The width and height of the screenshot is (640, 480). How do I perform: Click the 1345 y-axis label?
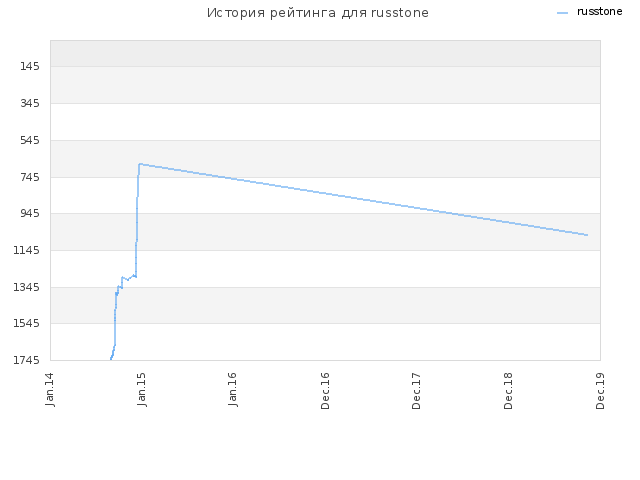(x=27, y=287)
